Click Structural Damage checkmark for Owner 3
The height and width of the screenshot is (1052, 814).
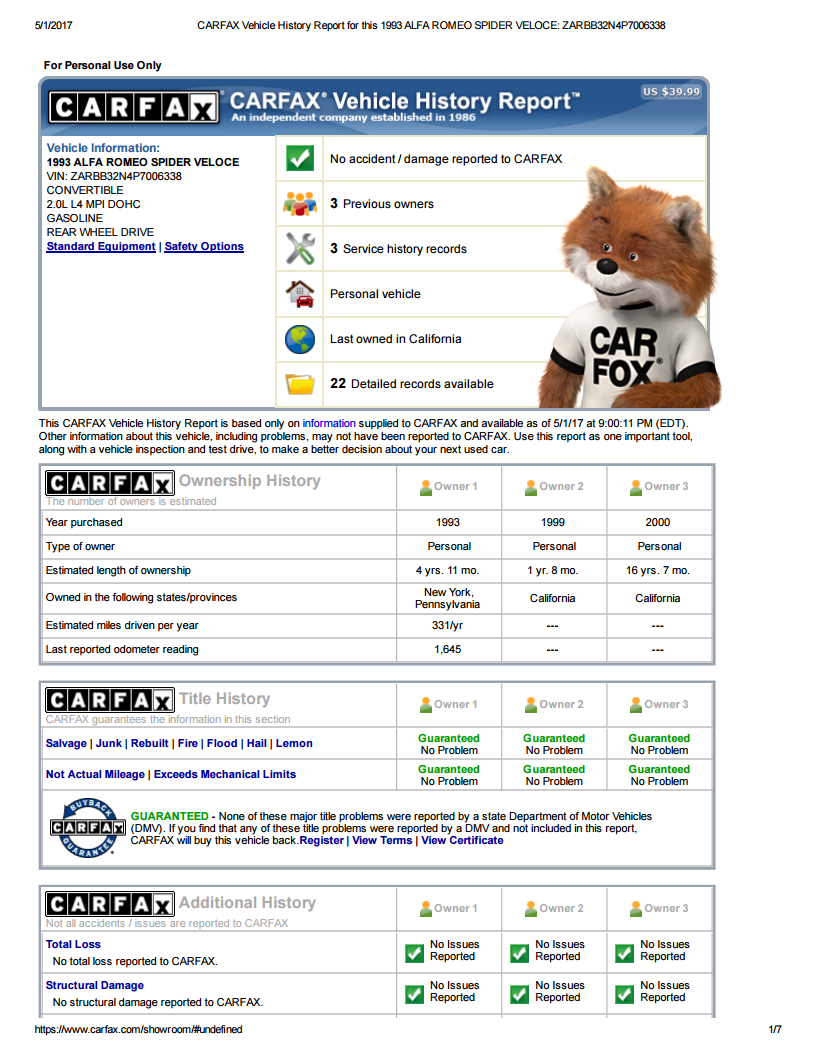pos(624,994)
